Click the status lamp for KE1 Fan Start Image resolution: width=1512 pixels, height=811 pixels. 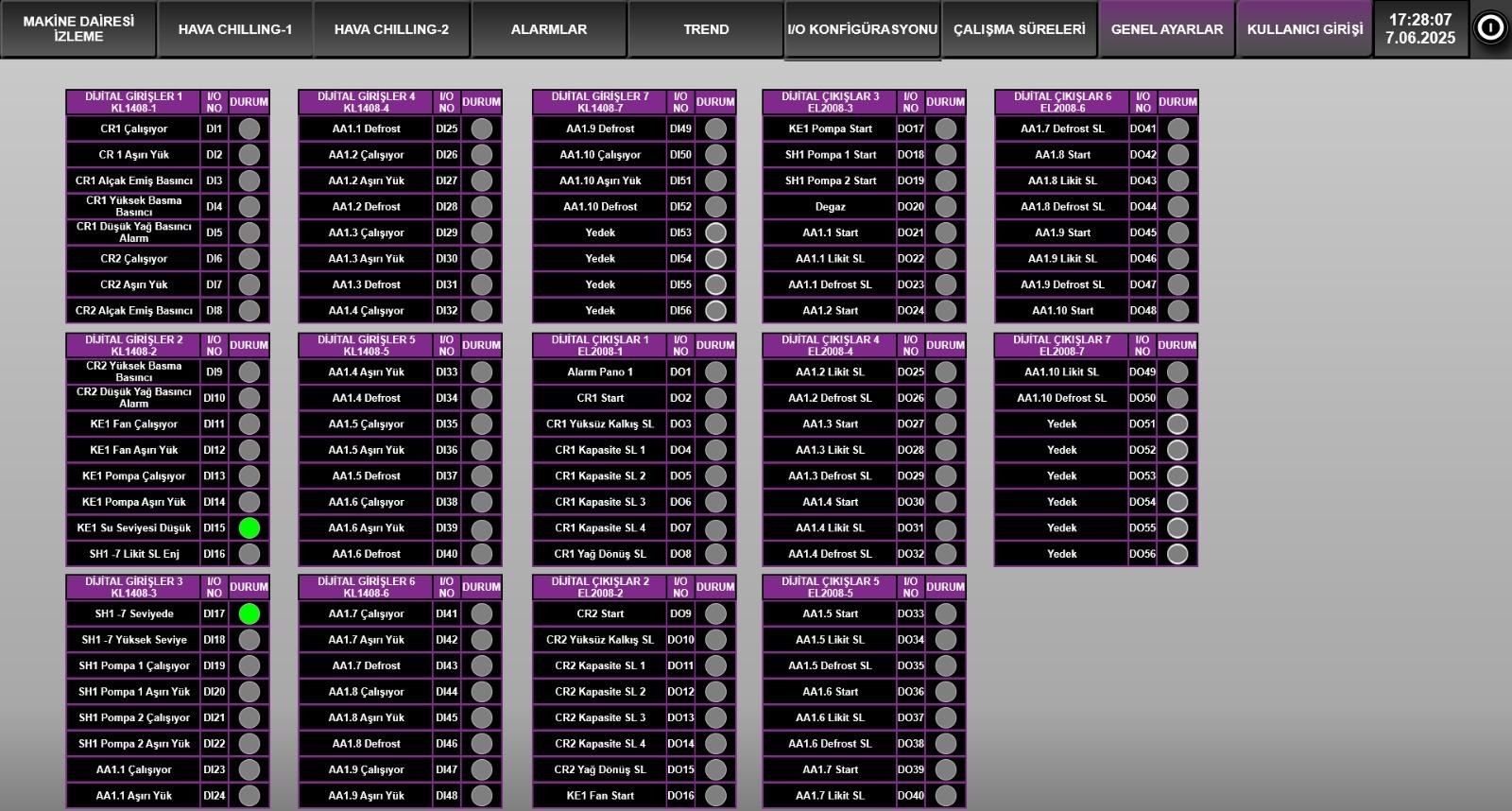715,796
